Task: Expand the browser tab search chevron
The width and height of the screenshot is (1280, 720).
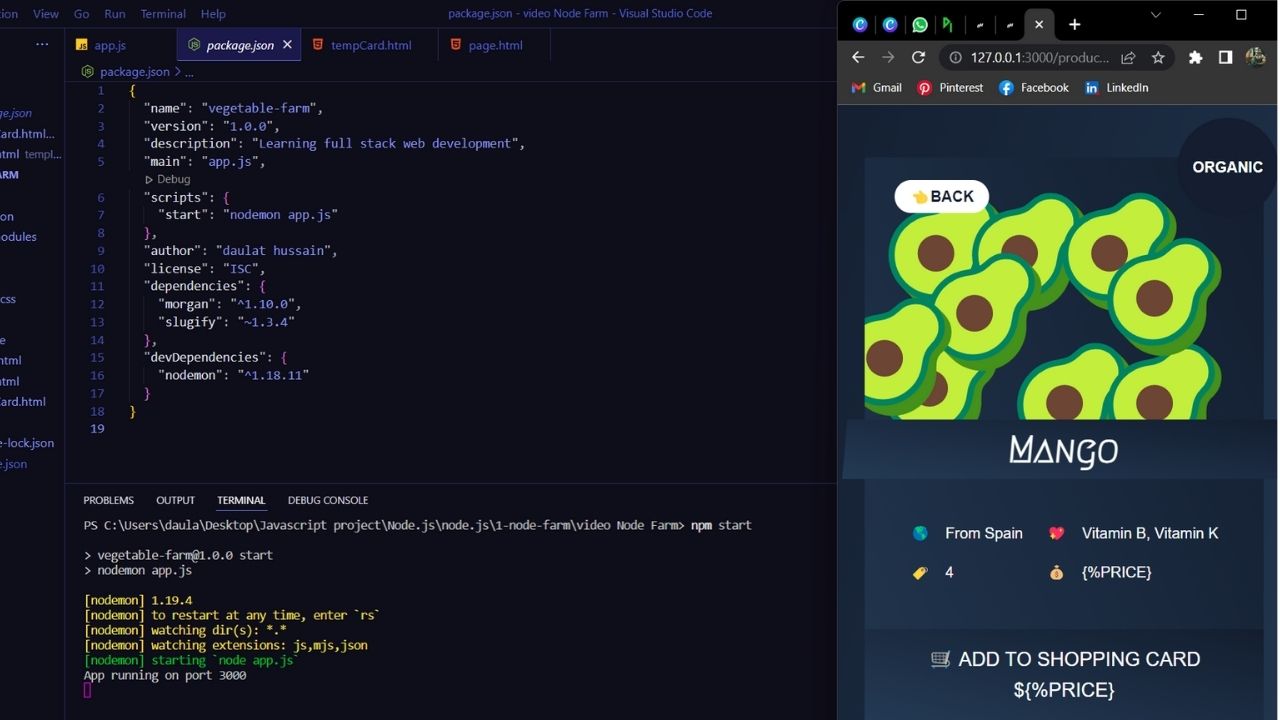Action: 1155,15
